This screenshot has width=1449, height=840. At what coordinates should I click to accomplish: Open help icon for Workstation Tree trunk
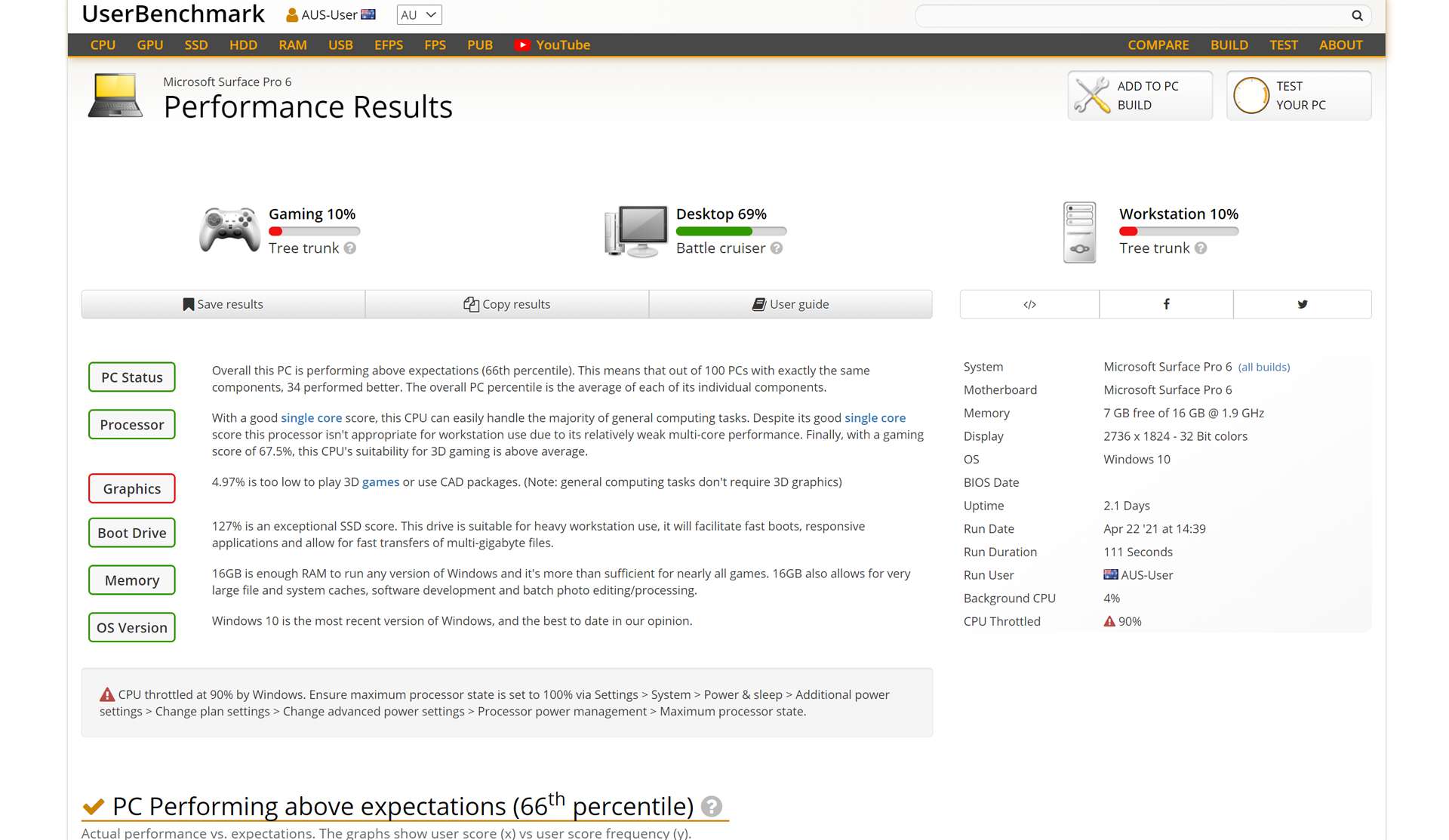1201,248
